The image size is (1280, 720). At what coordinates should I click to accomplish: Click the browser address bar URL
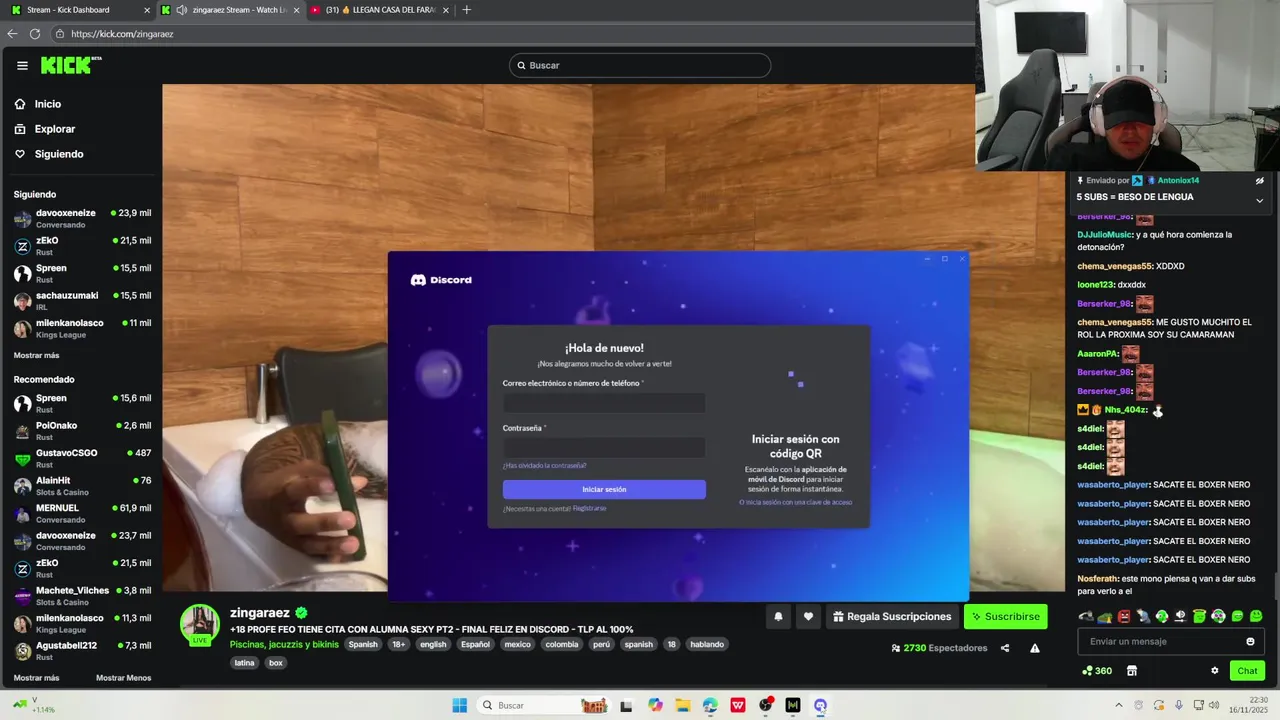pos(122,34)
